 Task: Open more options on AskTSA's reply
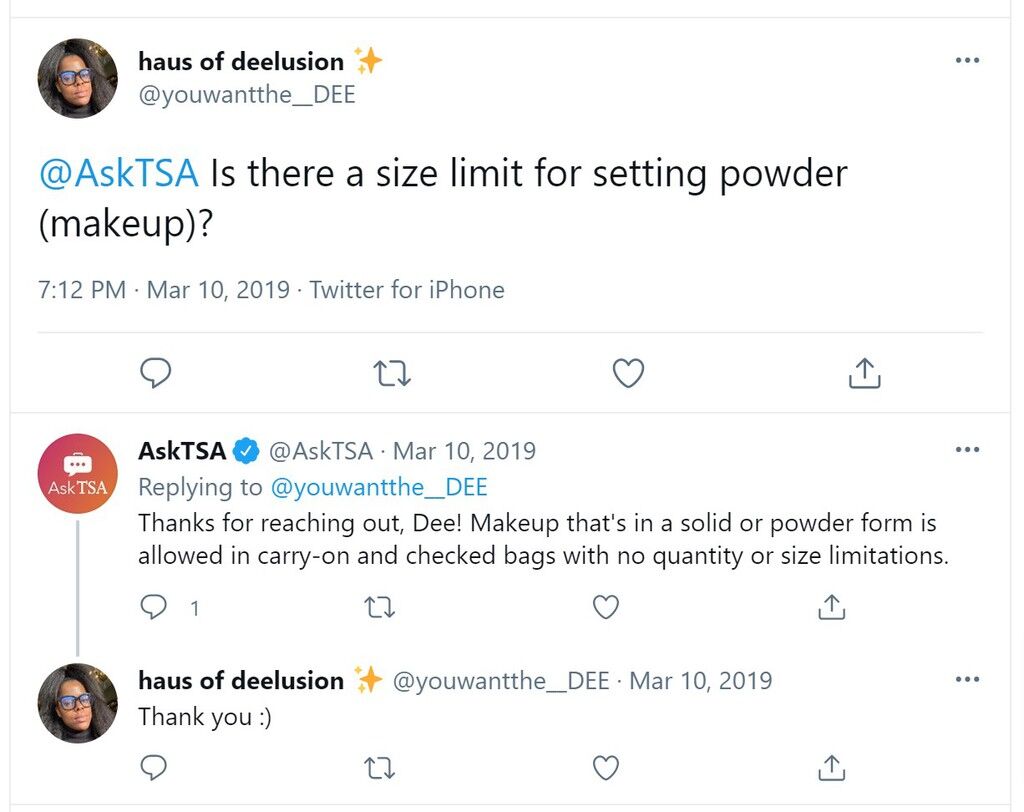967,449
